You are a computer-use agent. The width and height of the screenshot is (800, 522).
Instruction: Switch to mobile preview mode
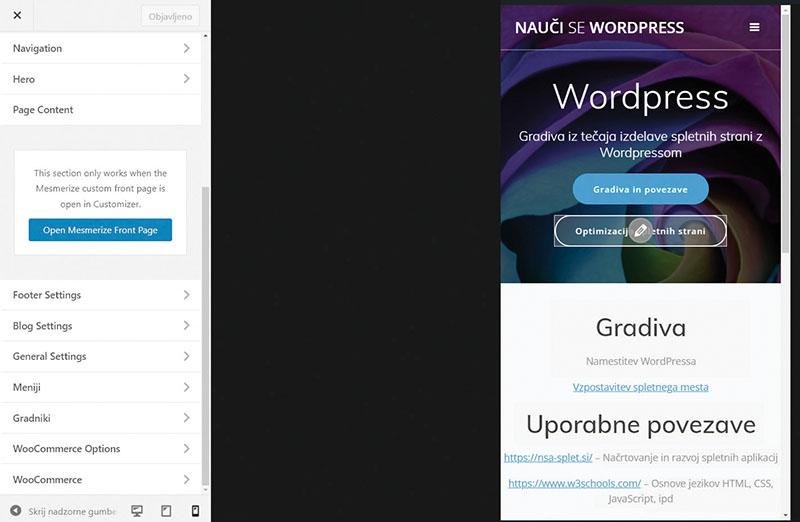(x=195, y=511)
